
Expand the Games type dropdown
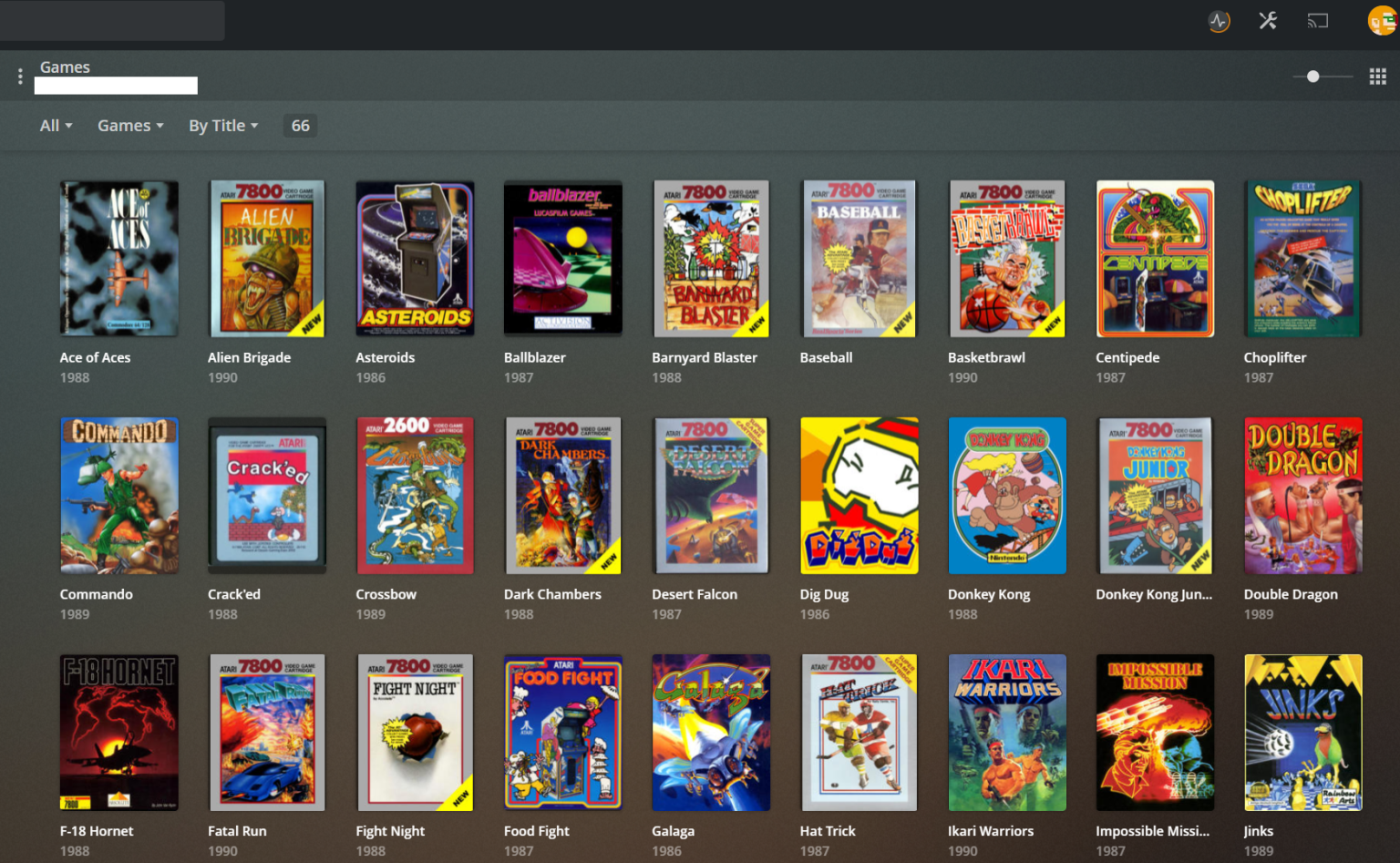tap(129, 125)
